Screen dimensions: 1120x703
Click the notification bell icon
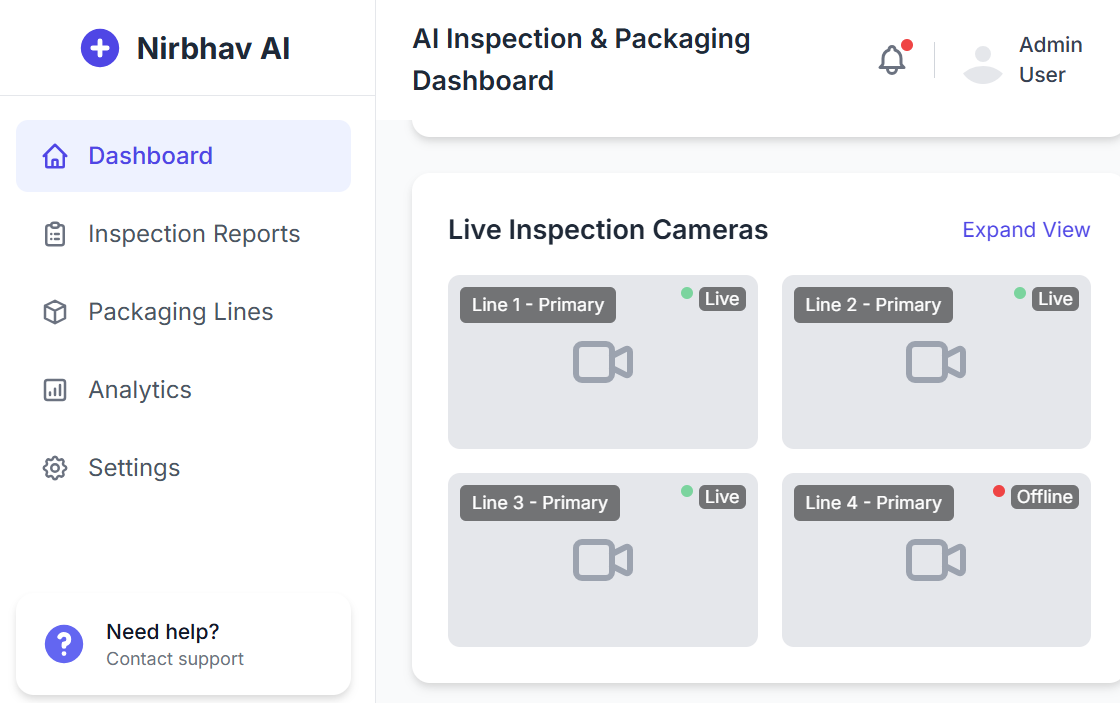pyautogui.click(x=891, y=60)
